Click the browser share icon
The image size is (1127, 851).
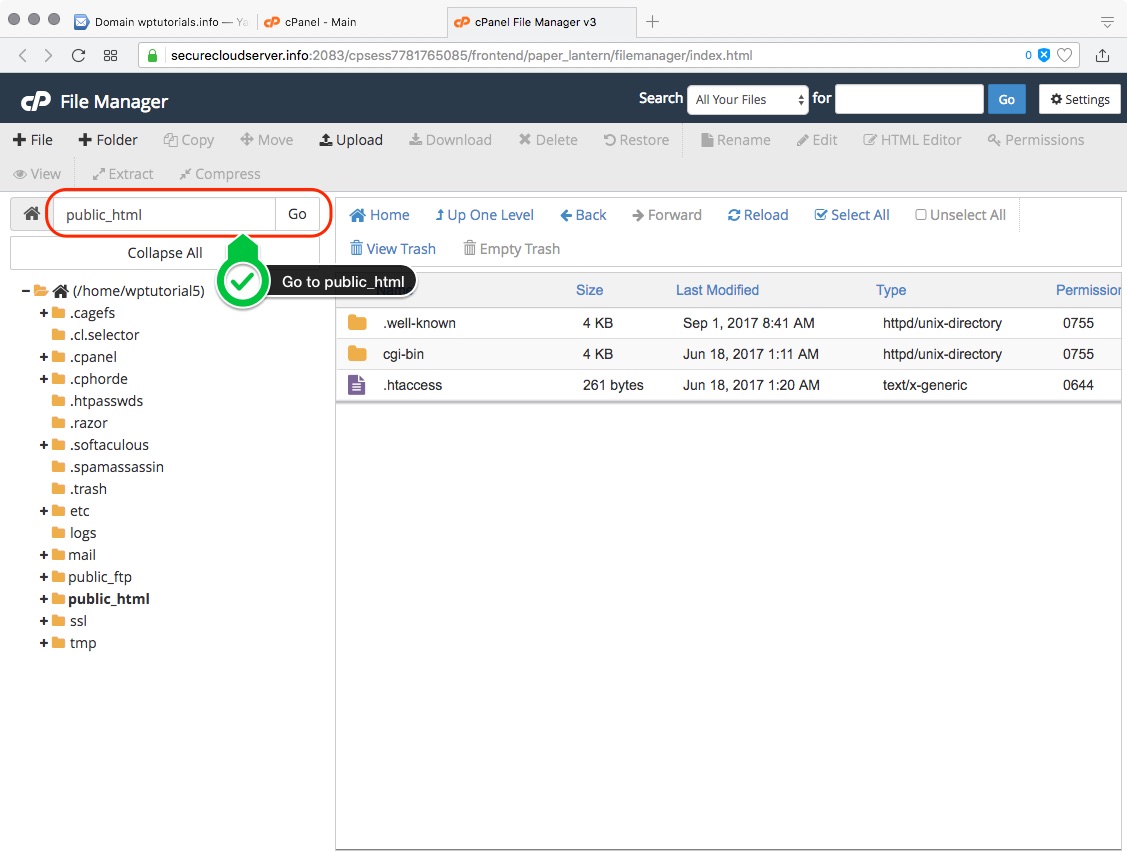pyautogui.click(x=1103, y=55)
